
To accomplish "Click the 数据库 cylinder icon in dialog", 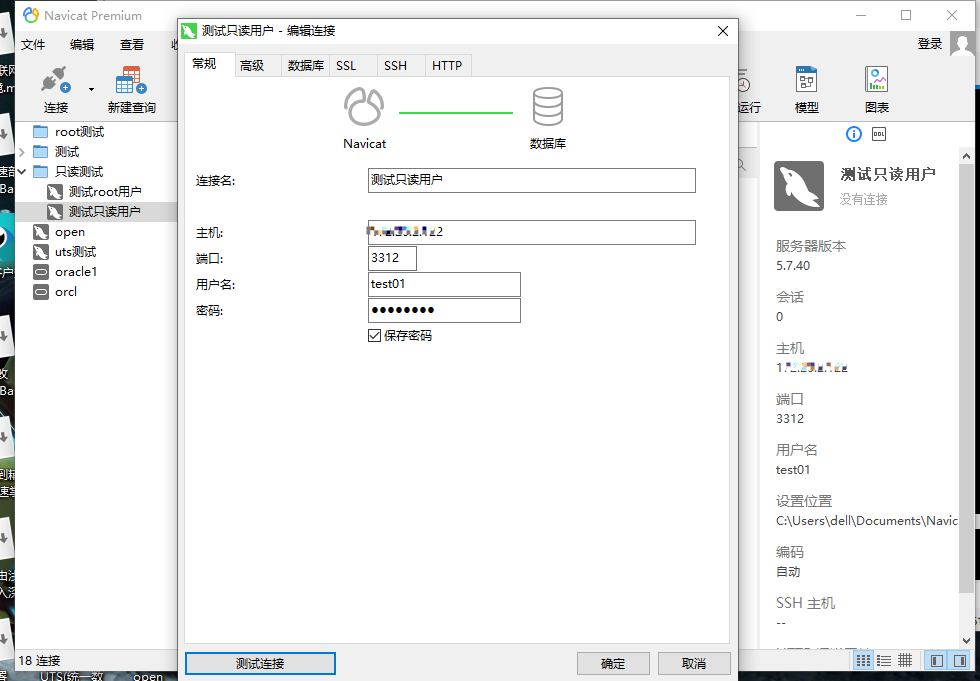I will (x=548, y=106).
